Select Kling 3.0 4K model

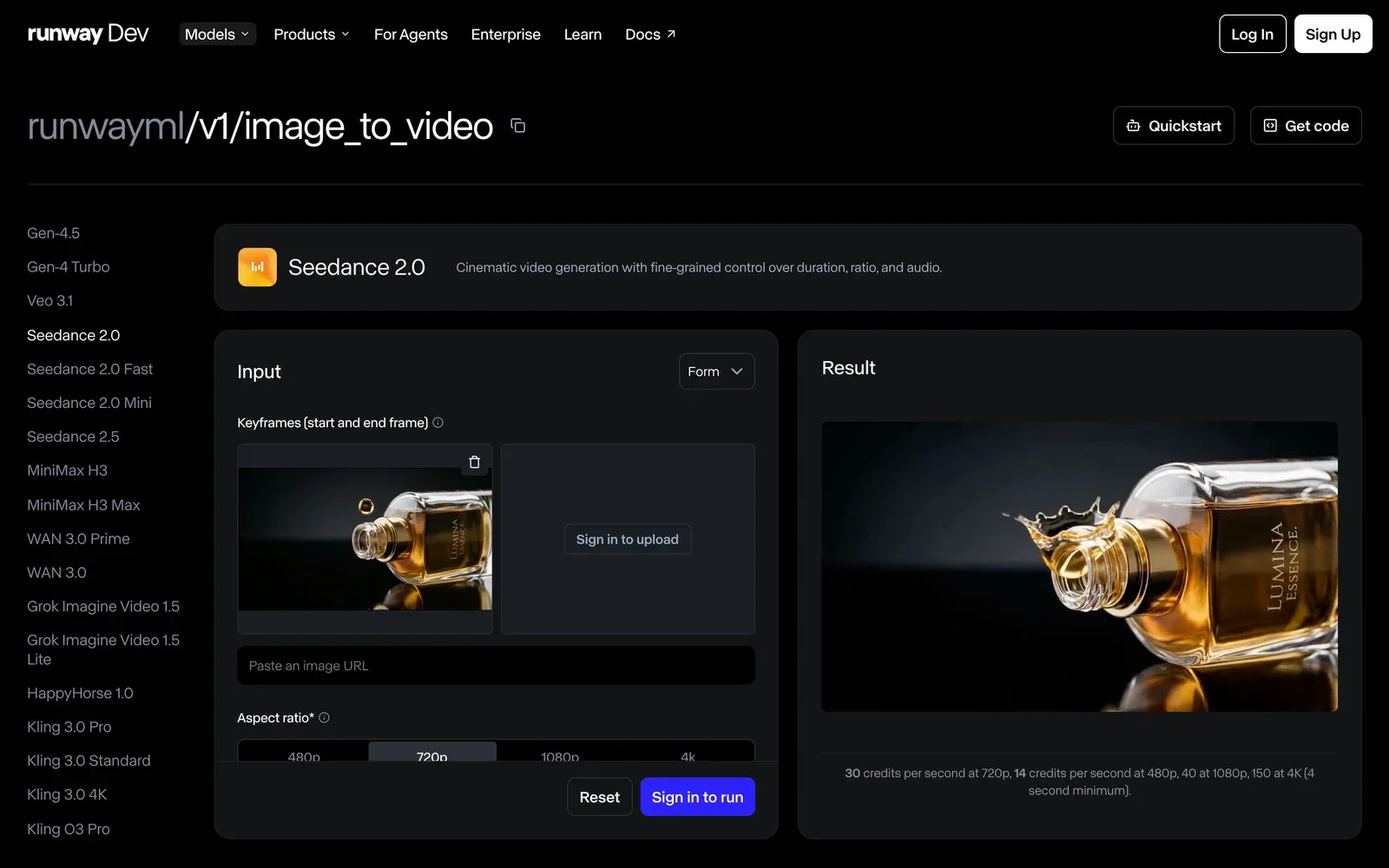67,794
